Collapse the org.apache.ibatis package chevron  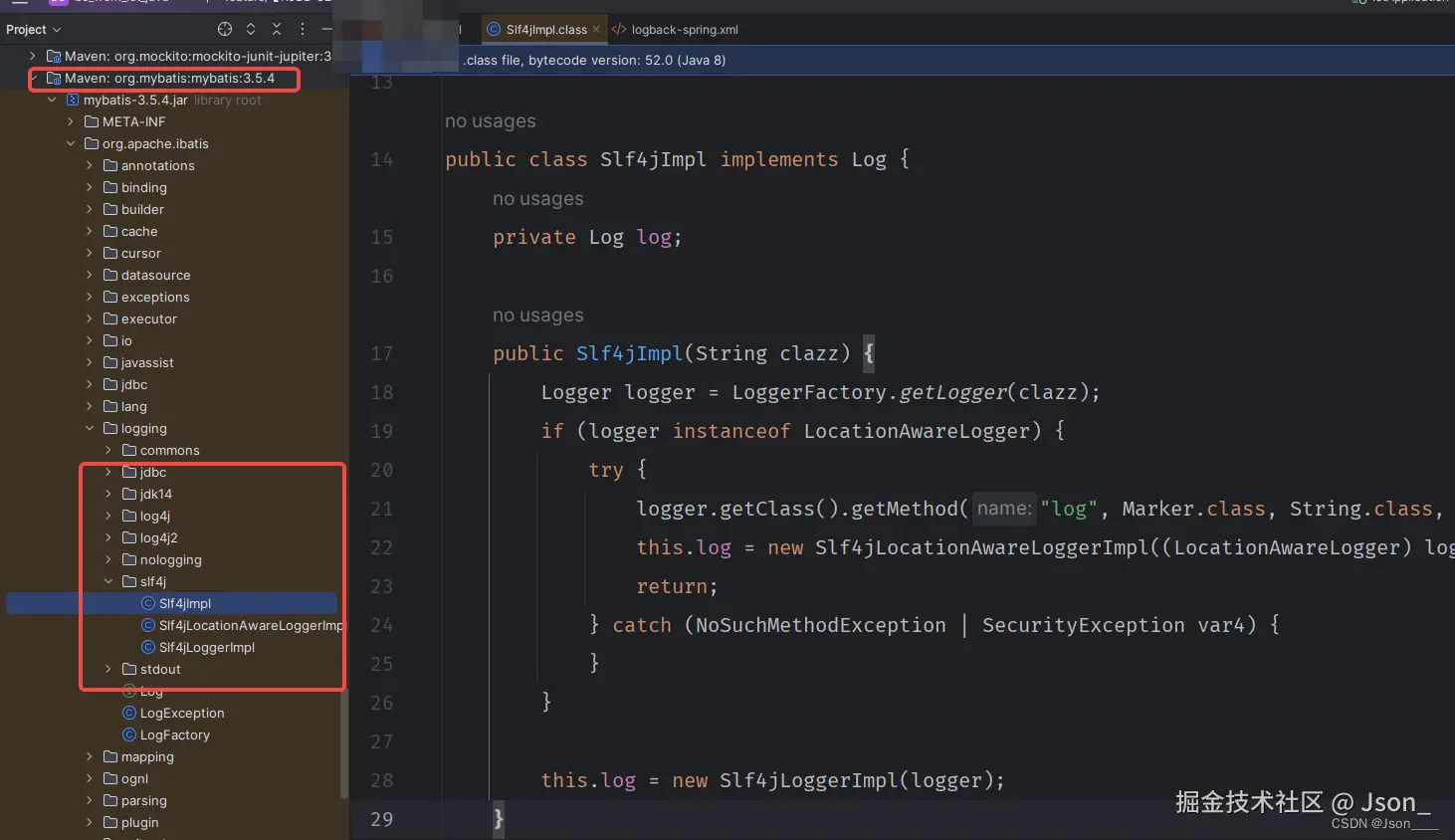pyautogui.click(x=71, y=143)
